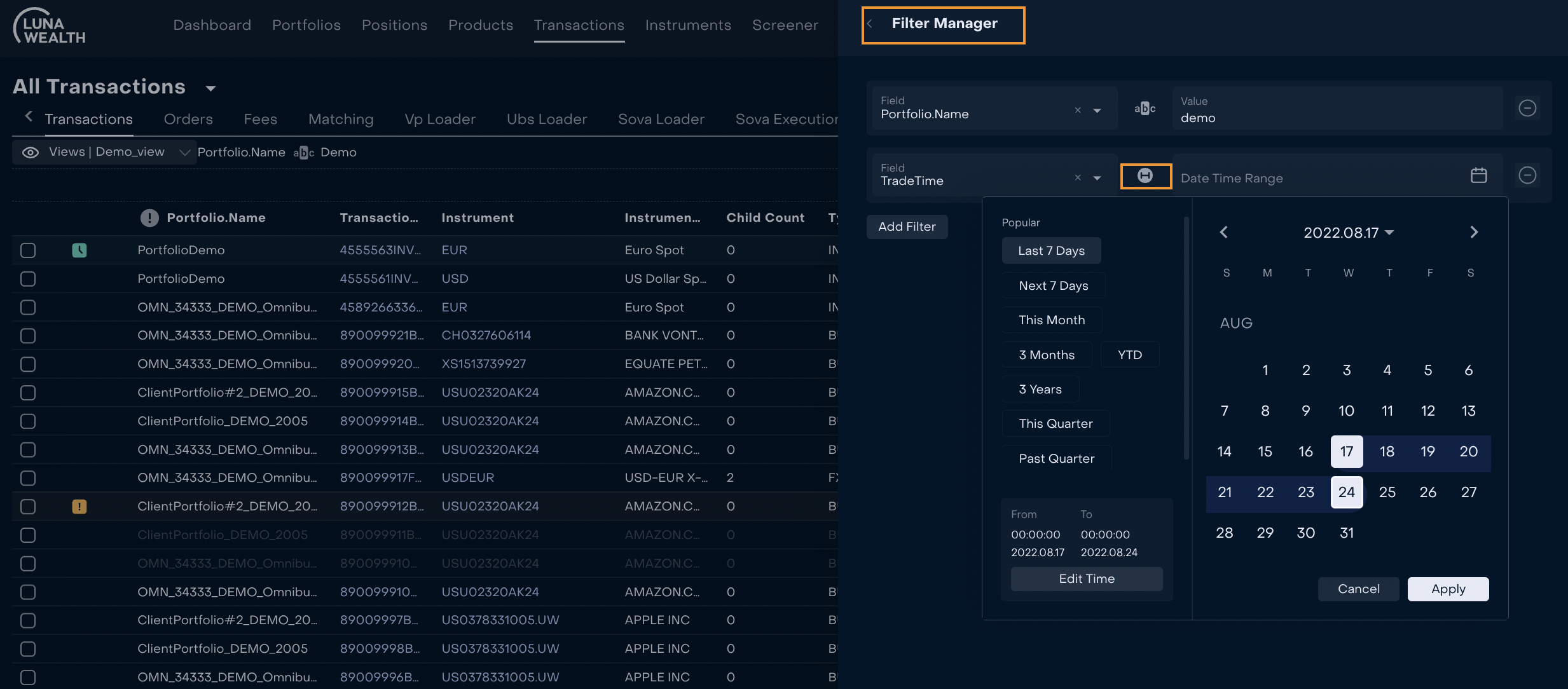Expand the All Transactions dropdown
Image resolution: width=1568 pixels, height=689 pixels.
point(211,88)
